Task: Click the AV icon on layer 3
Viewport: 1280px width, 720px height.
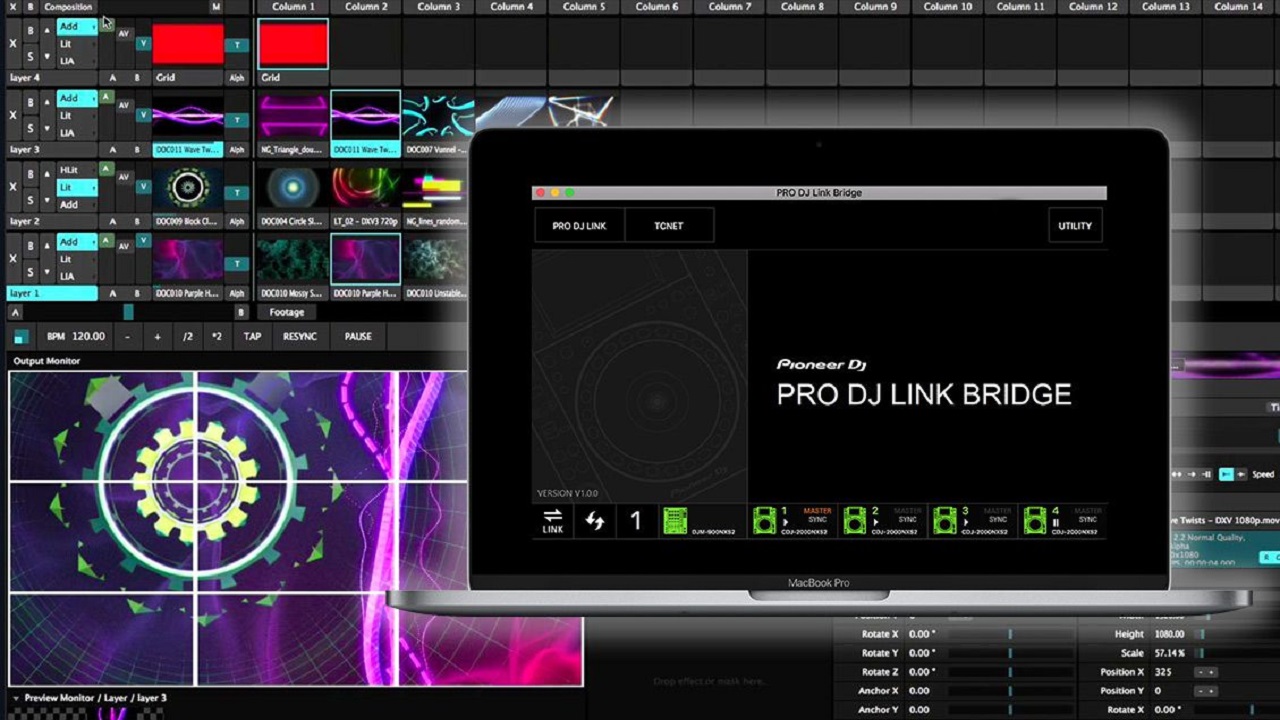Action: (x=123, y=105)
